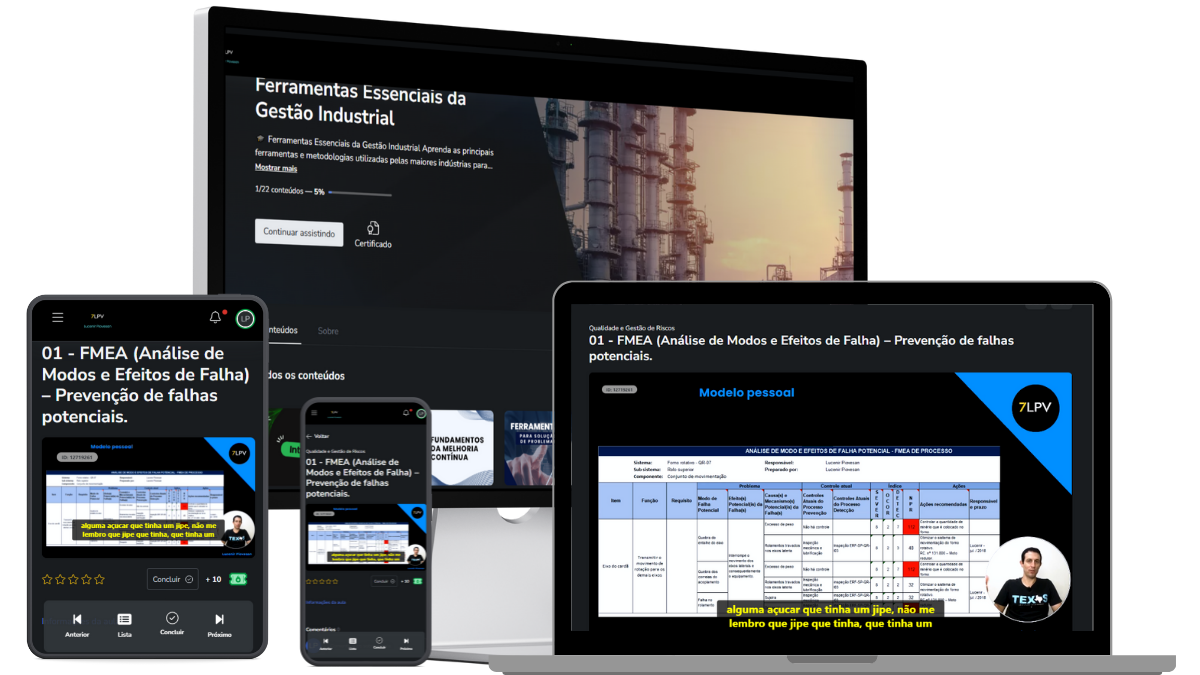Switch to the Sobre tab on the monitor

328,330
